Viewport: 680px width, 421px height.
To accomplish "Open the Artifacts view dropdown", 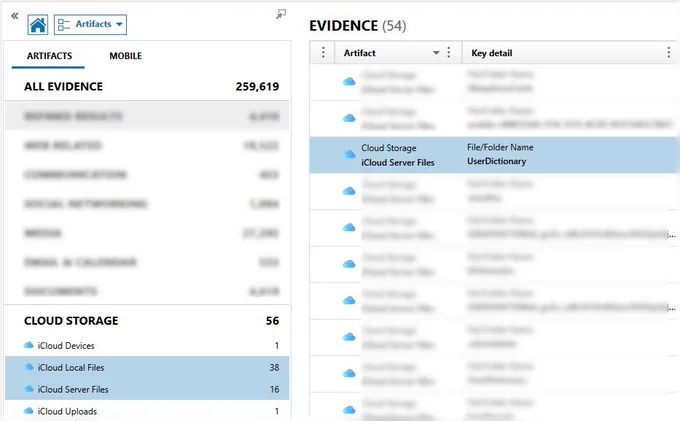I will (x=90, y=24).
